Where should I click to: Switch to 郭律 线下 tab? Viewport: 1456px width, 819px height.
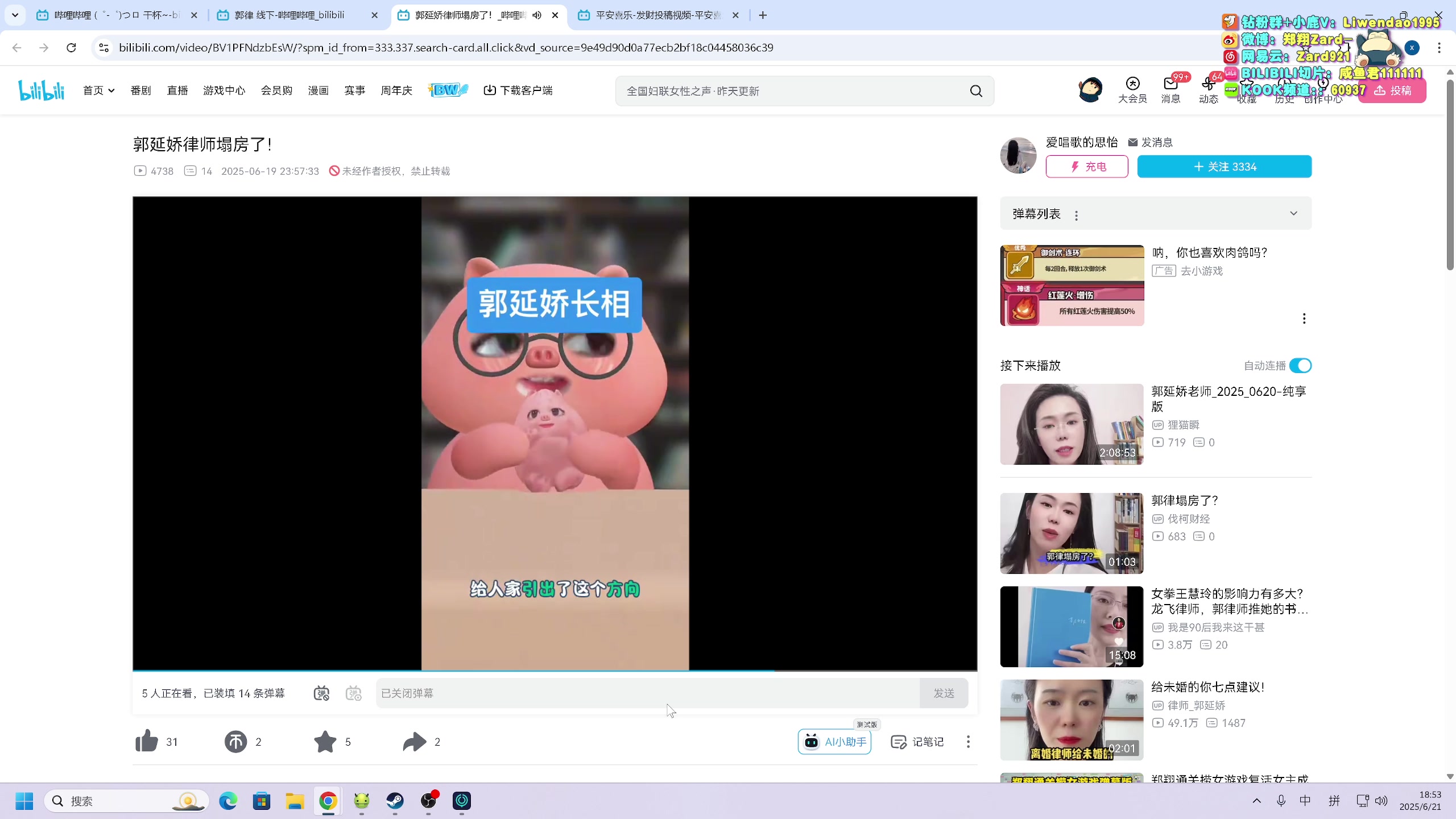297,15
